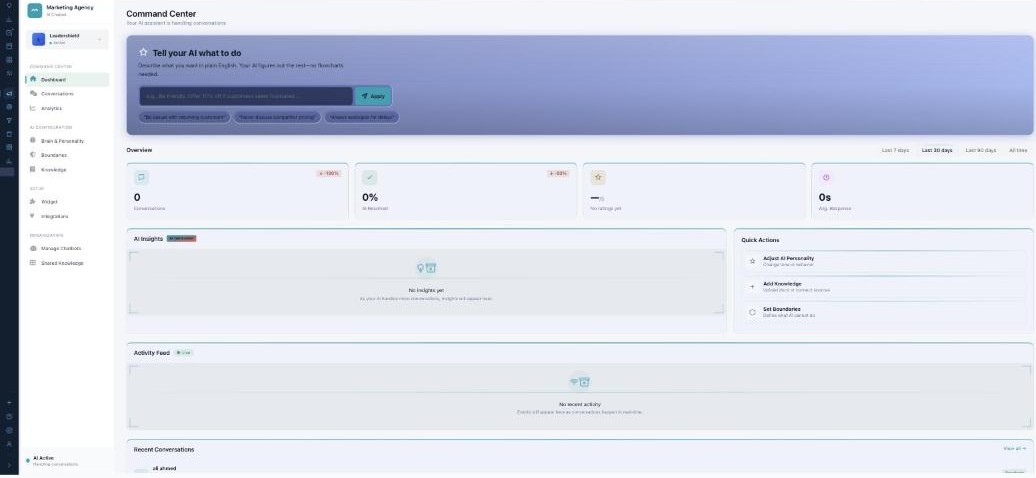Image resolution: width=1036 pixels, height=478 pixels.
Task: Open Set Boundaries quick action
Action: 884,312
